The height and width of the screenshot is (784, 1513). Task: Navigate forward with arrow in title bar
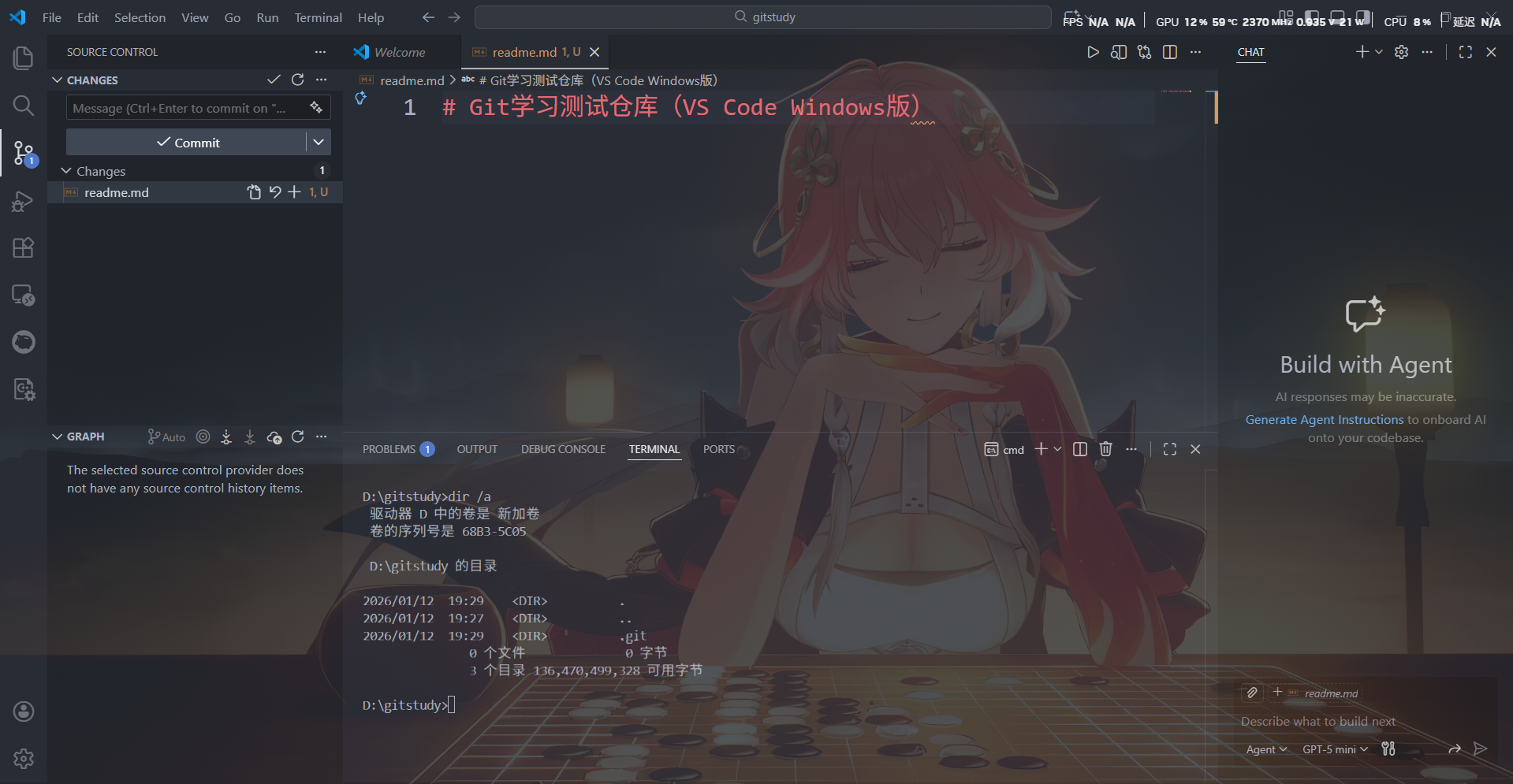point(454,17)
